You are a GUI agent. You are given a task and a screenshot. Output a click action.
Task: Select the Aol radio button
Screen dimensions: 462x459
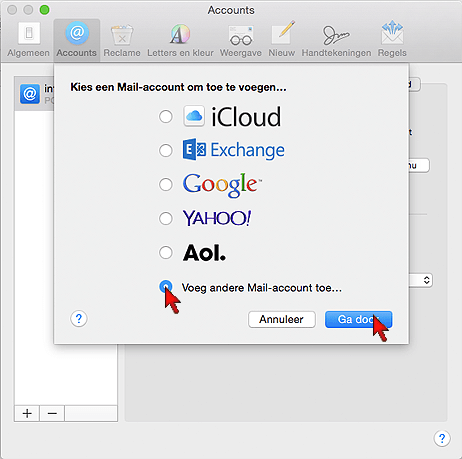tap(166, 252)
